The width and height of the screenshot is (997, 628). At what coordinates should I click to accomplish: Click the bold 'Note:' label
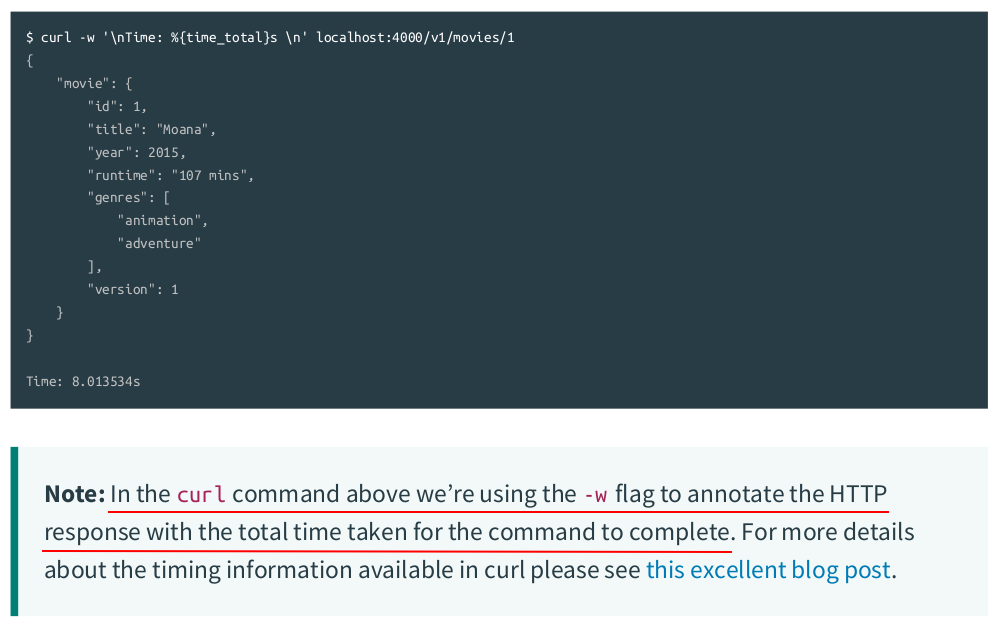(75, 494)
